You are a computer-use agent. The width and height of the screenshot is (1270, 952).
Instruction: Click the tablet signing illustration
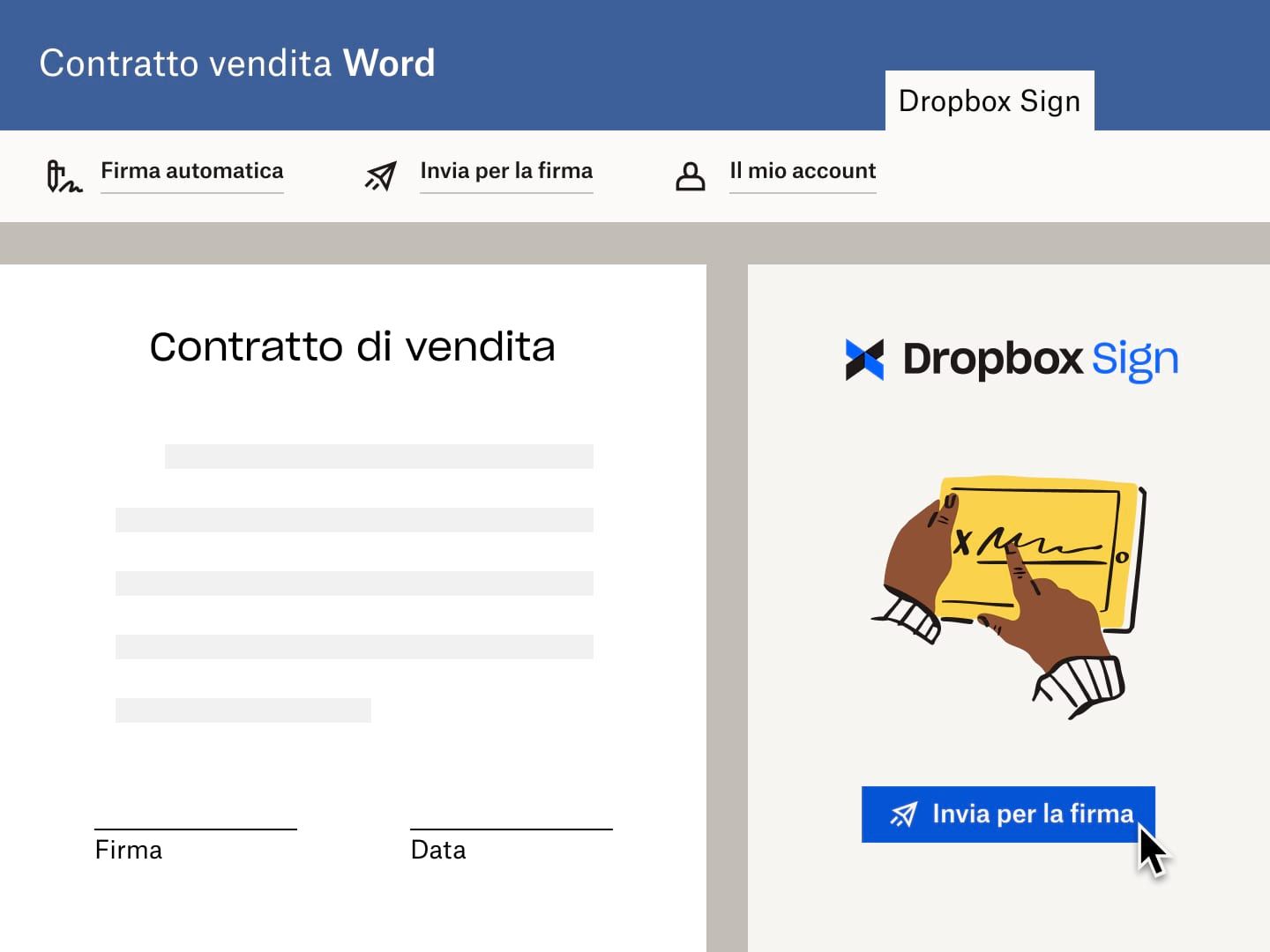click(x=1009, y=596)
